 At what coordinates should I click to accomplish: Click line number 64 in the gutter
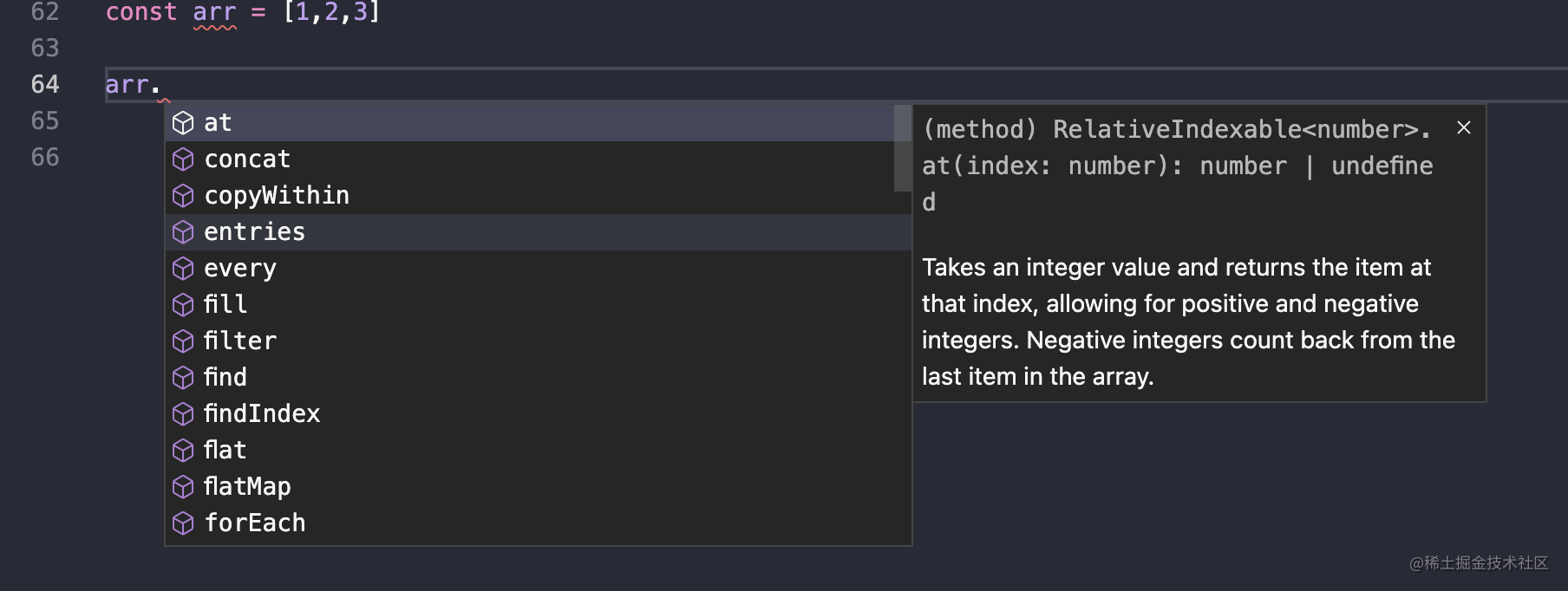coord(45,85)
